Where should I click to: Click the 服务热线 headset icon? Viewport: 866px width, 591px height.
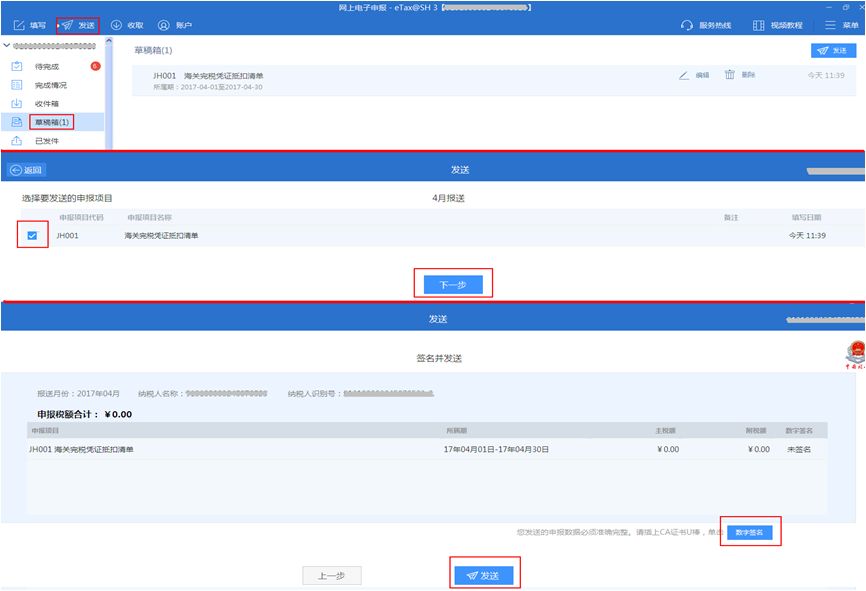687,25
